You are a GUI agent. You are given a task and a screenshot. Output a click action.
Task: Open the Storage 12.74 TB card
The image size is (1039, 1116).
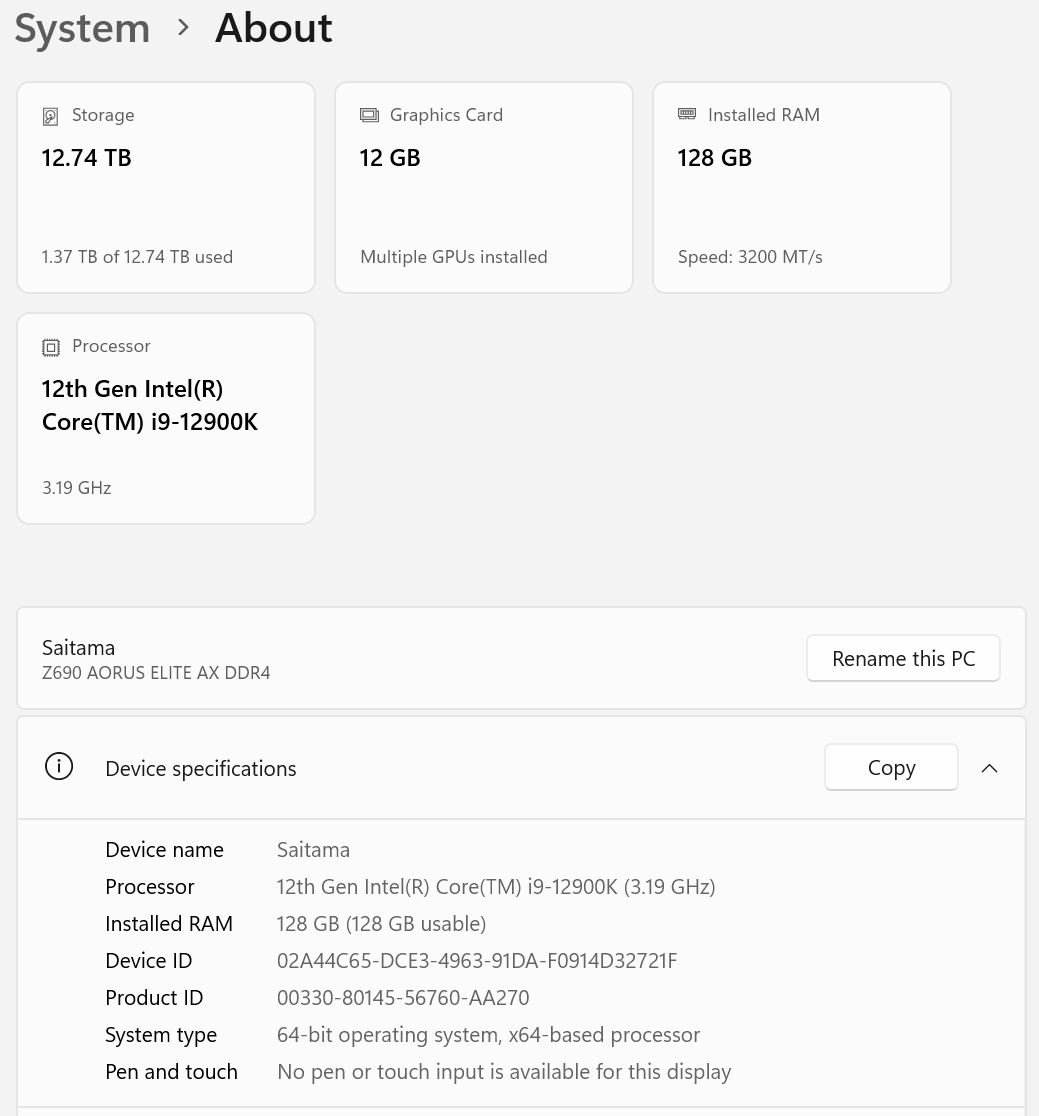(x=166, y=187)
